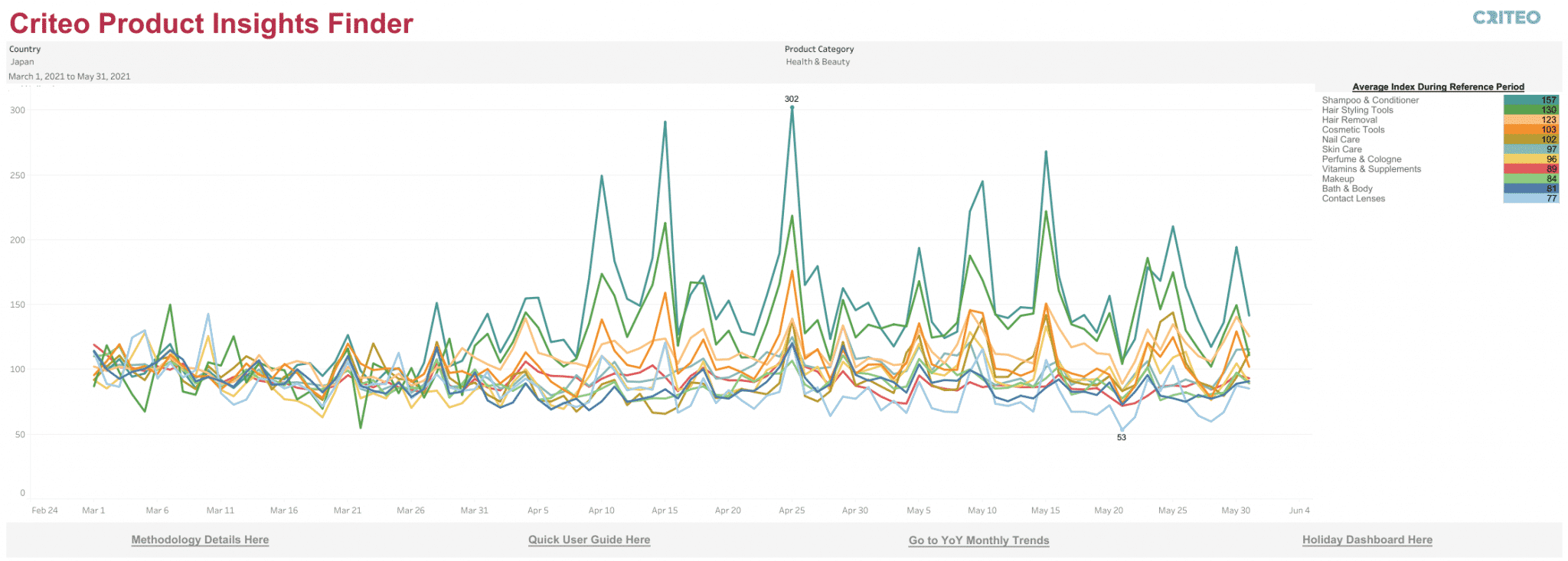1568x561 pixels.
Task: Click the Nail Care legend swatch 102
Action: (1530, 140)
